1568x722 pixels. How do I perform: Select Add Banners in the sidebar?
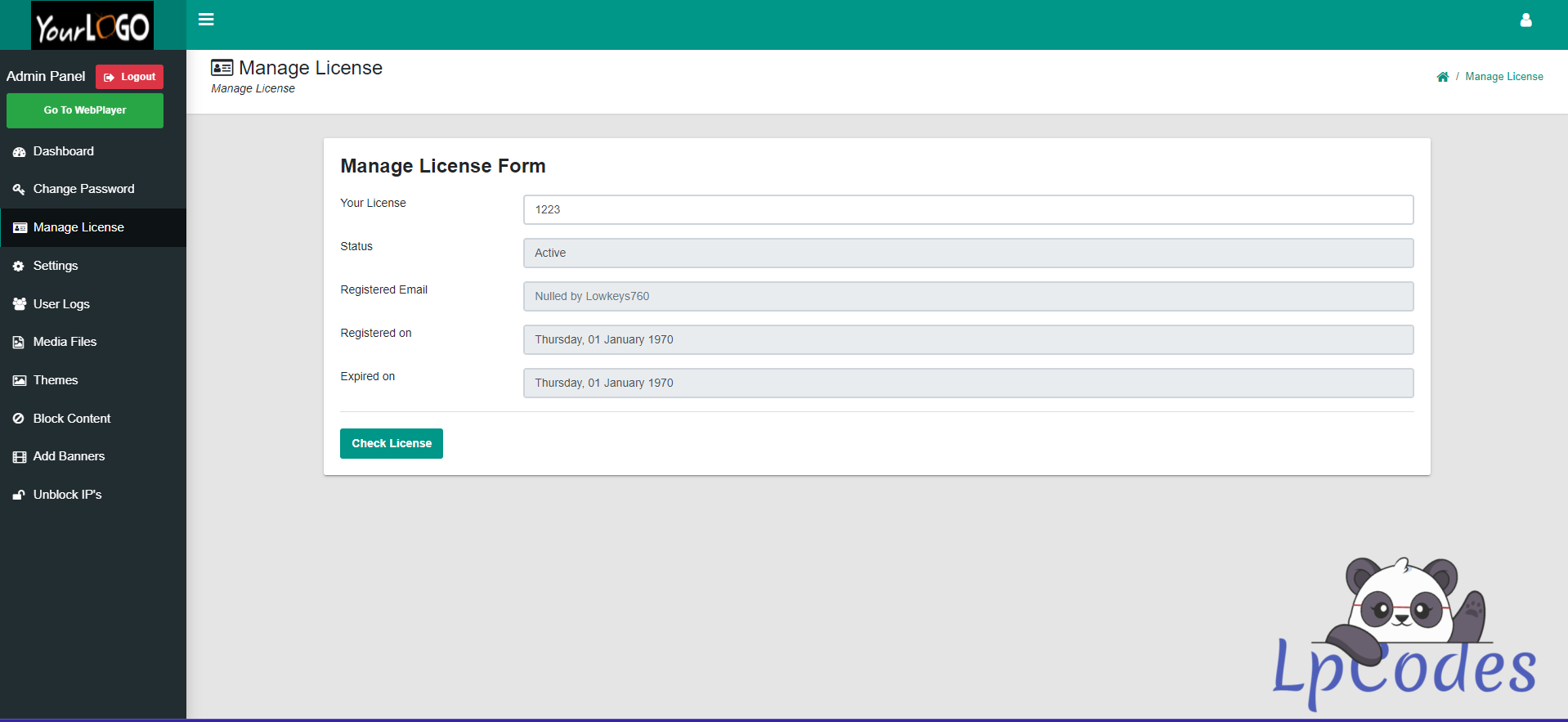click(69, 456)
